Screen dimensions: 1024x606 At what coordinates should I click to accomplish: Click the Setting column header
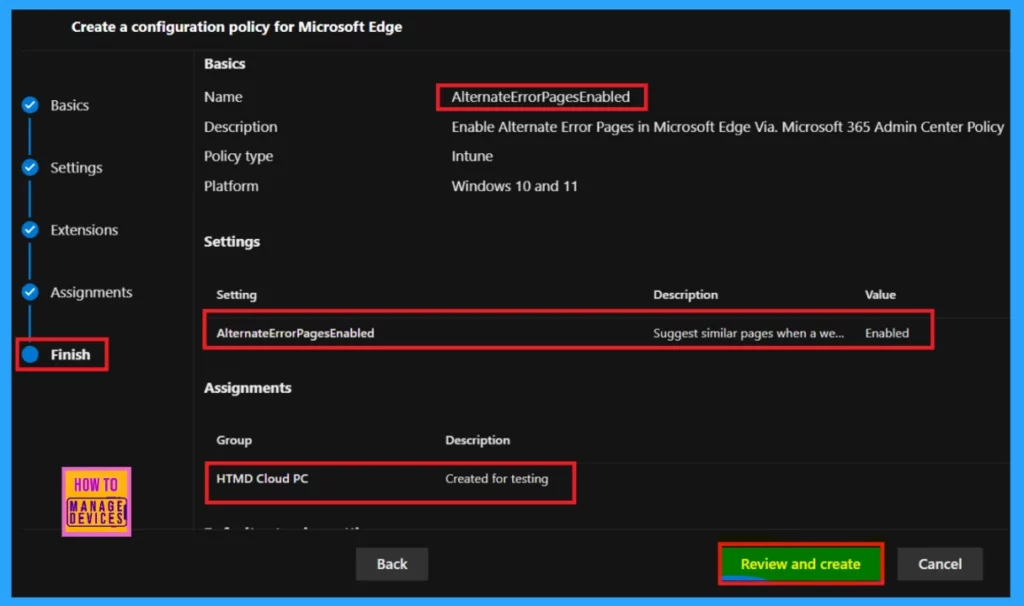[x=236, y=295]
